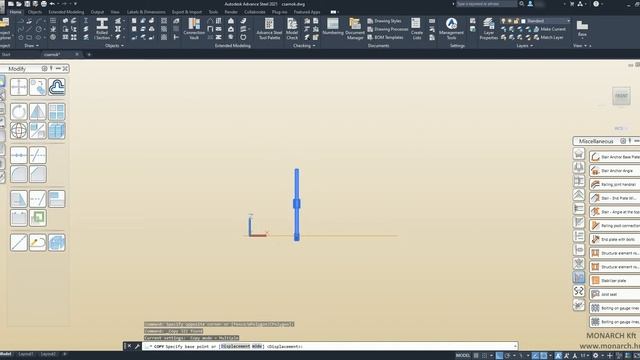Open the Output ribbon tab
The image size is (640, 360).
click(97, 12)
